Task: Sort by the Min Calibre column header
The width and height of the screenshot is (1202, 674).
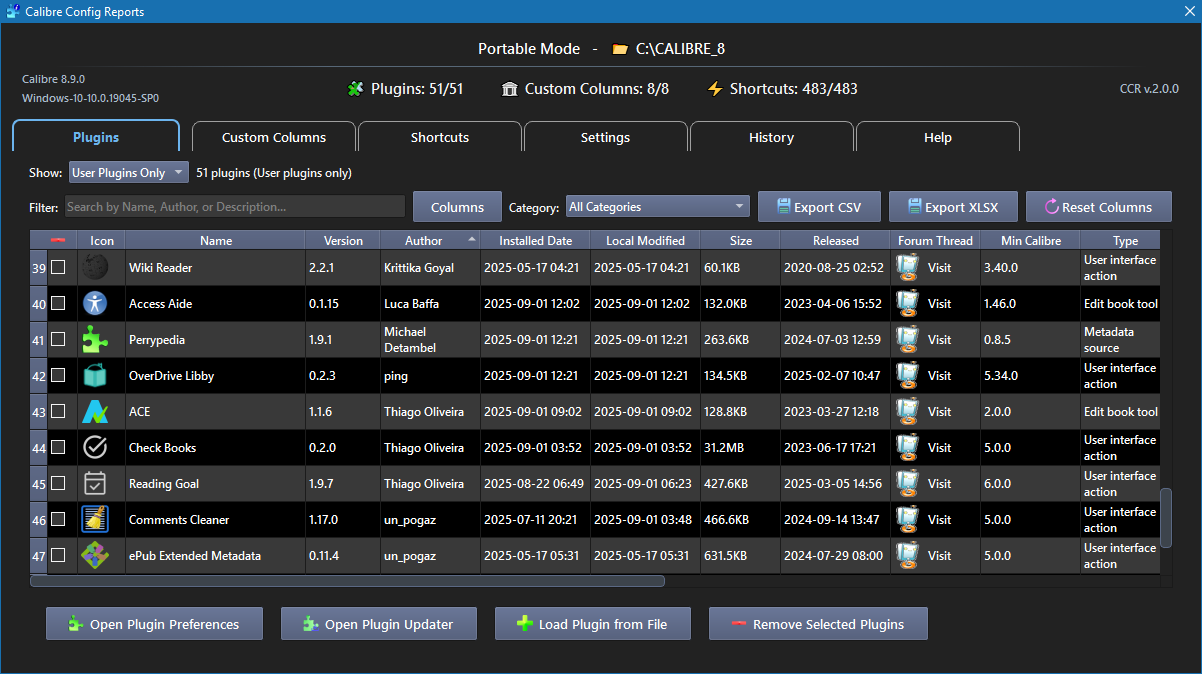Action: [x=1030, y=241]
